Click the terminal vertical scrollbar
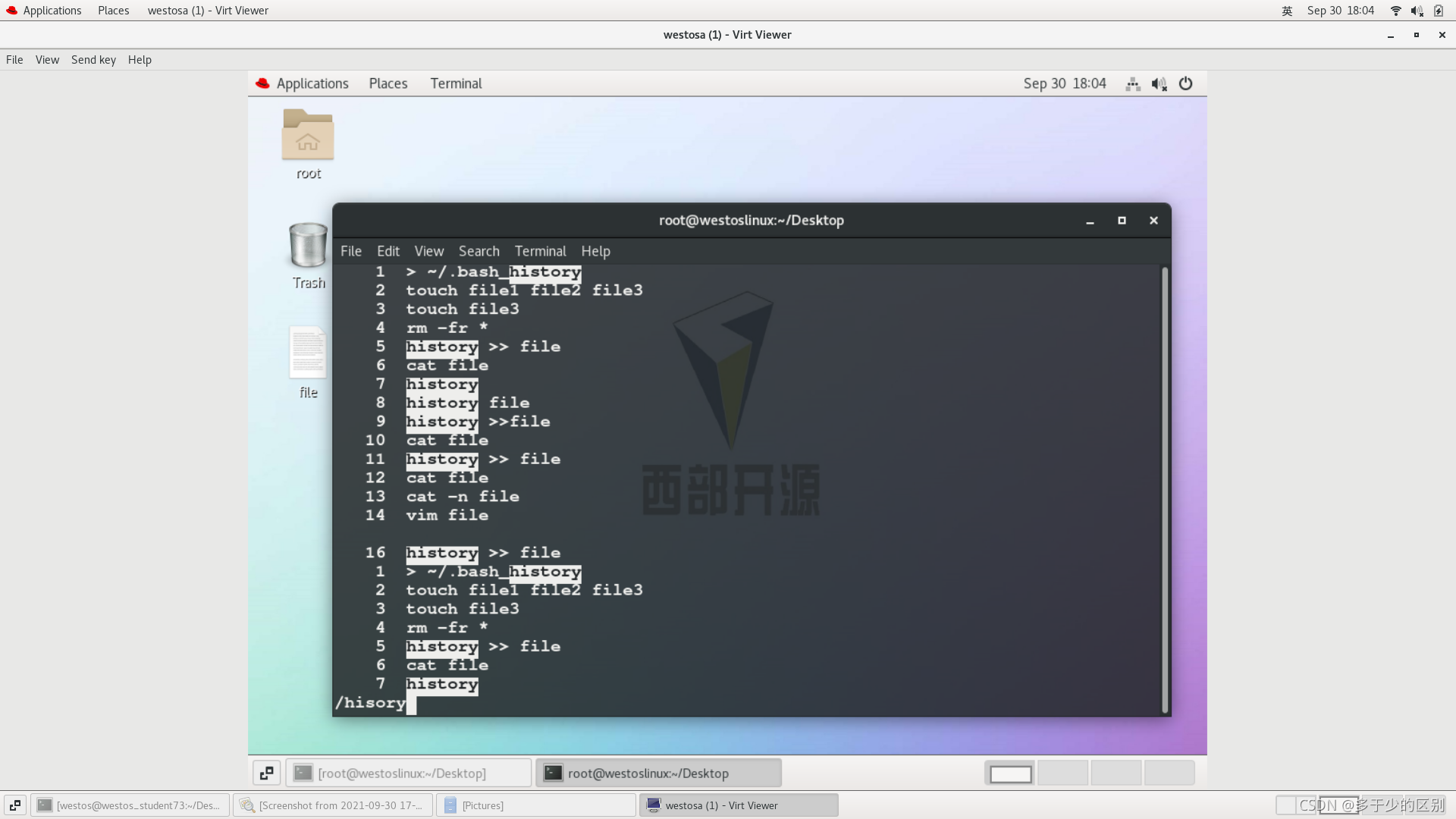This screenshot has height=819, width=1456. pyautogui.click(x=1165, y=489)
